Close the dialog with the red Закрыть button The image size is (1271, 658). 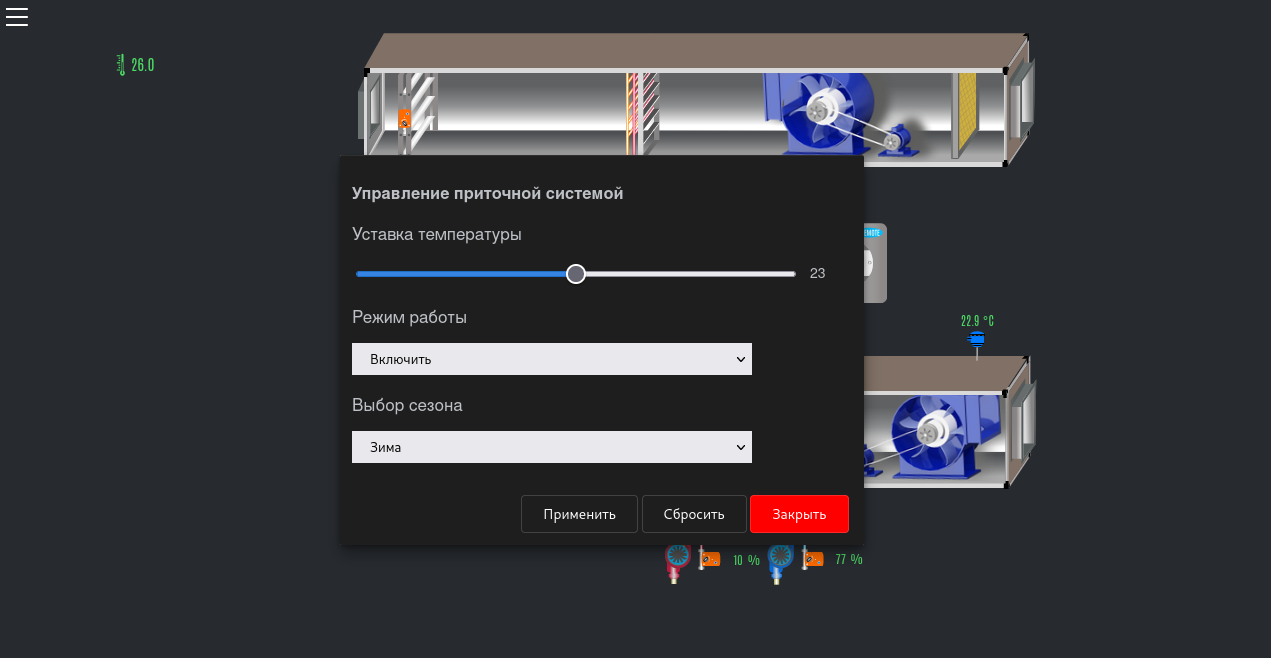[x=798, y=514]
